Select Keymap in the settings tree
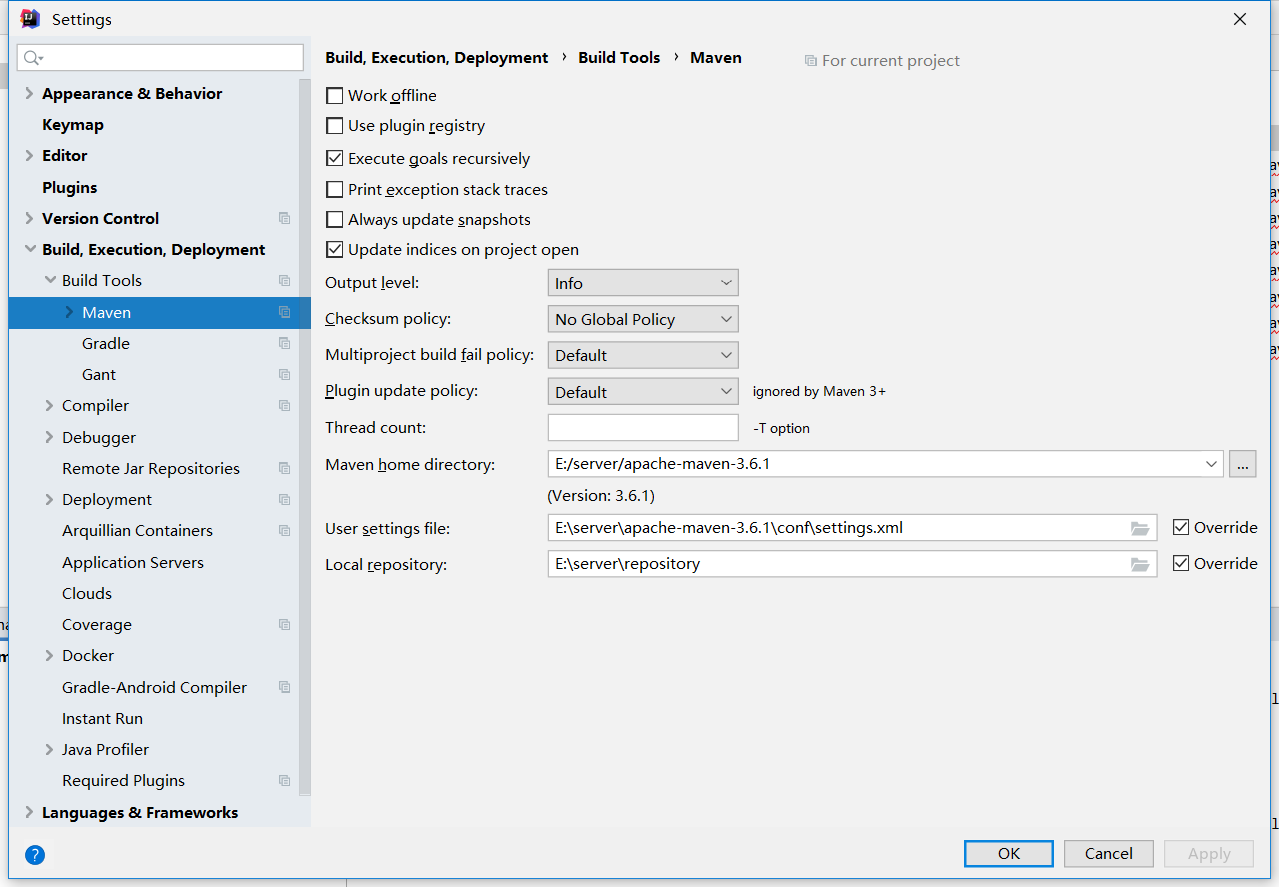Image resolution: width=1279 pixels, height=887 pixels. tap(73, 124)
